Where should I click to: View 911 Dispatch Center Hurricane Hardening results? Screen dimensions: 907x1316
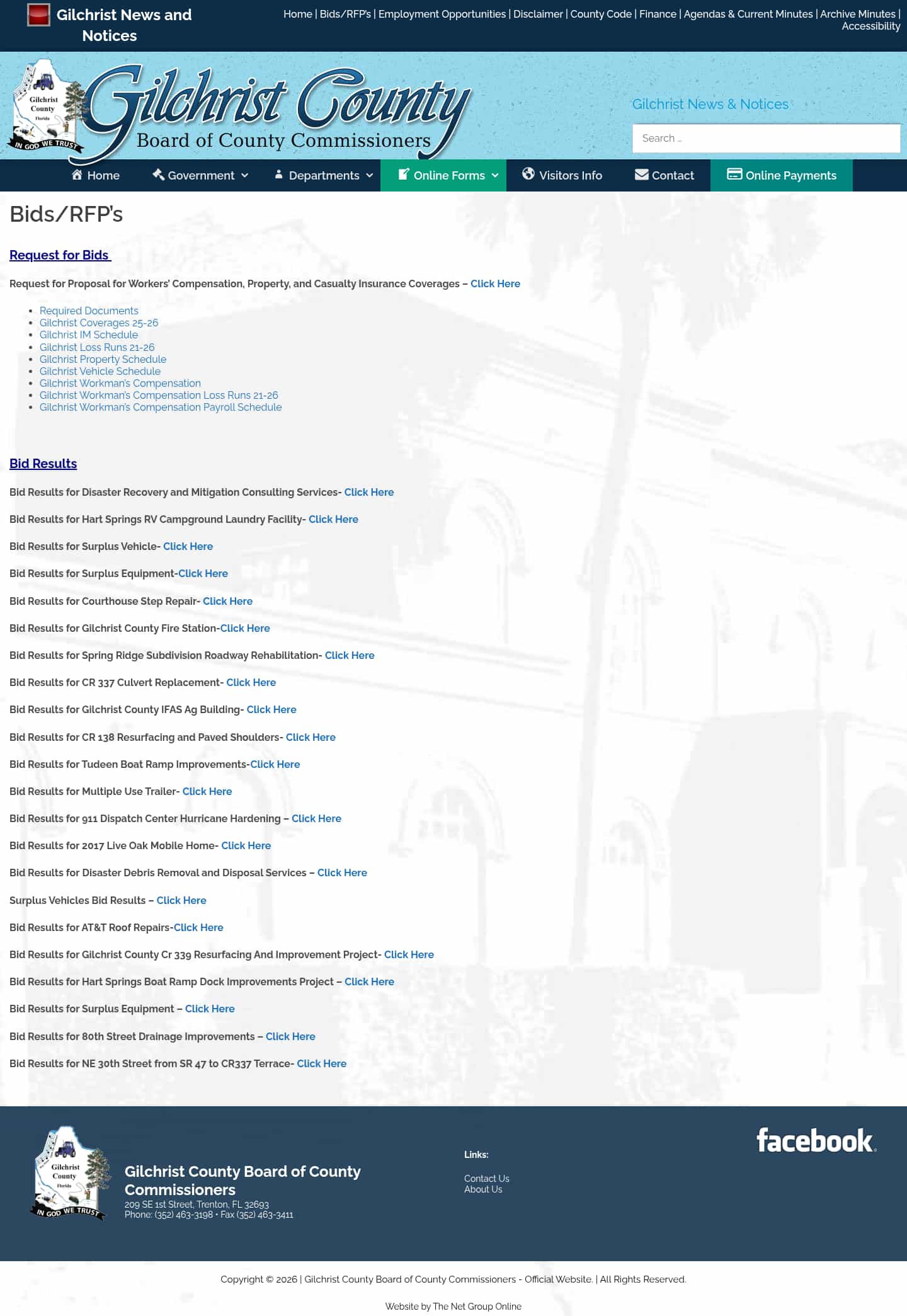[316, 818]
